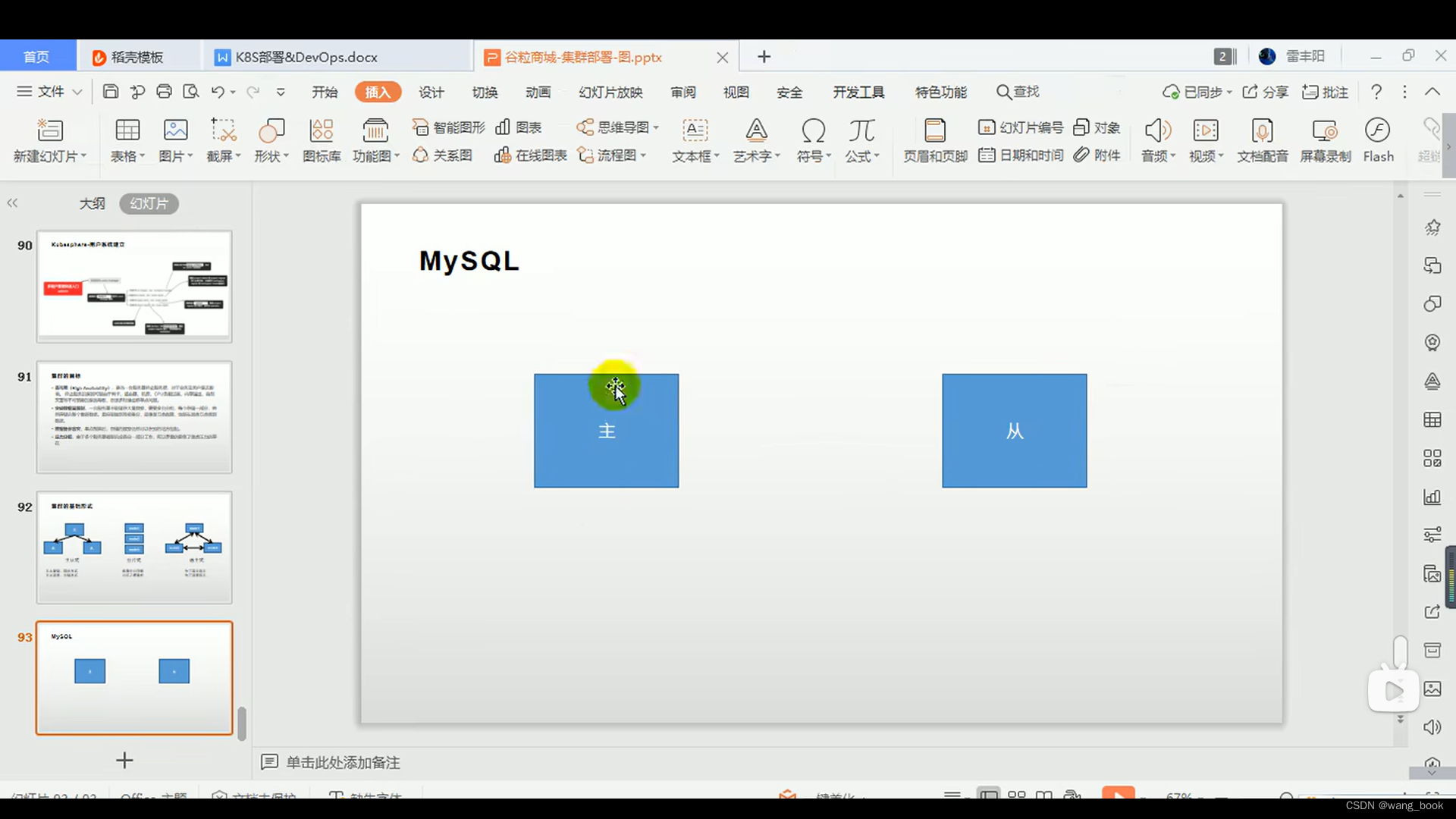The image size is (1456, 819).
Task: Open the quick access toolbar customize dropdown
Action: (281, 92)
